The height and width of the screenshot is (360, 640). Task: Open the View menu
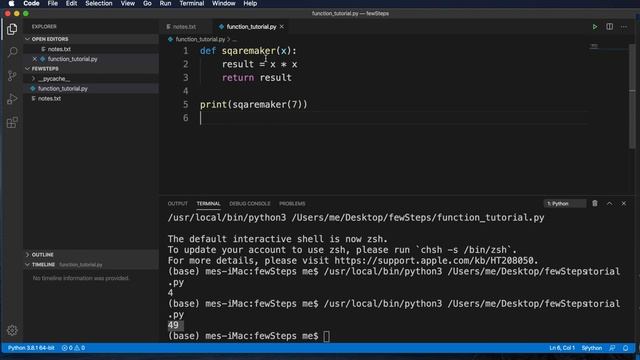click(x=128, y=3)
